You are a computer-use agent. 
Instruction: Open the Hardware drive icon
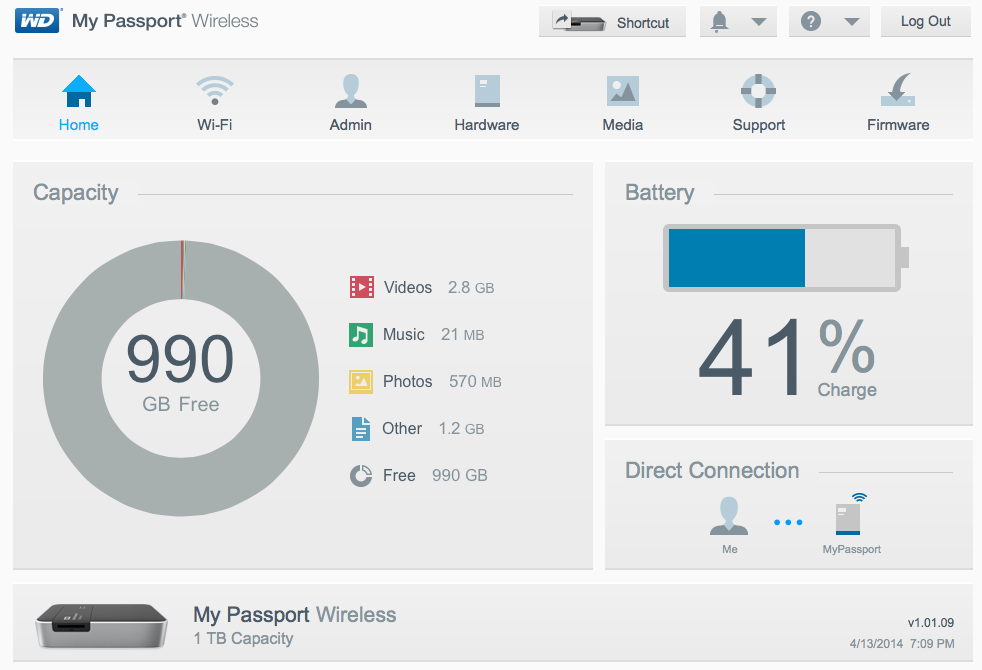(x=487, y=91)
